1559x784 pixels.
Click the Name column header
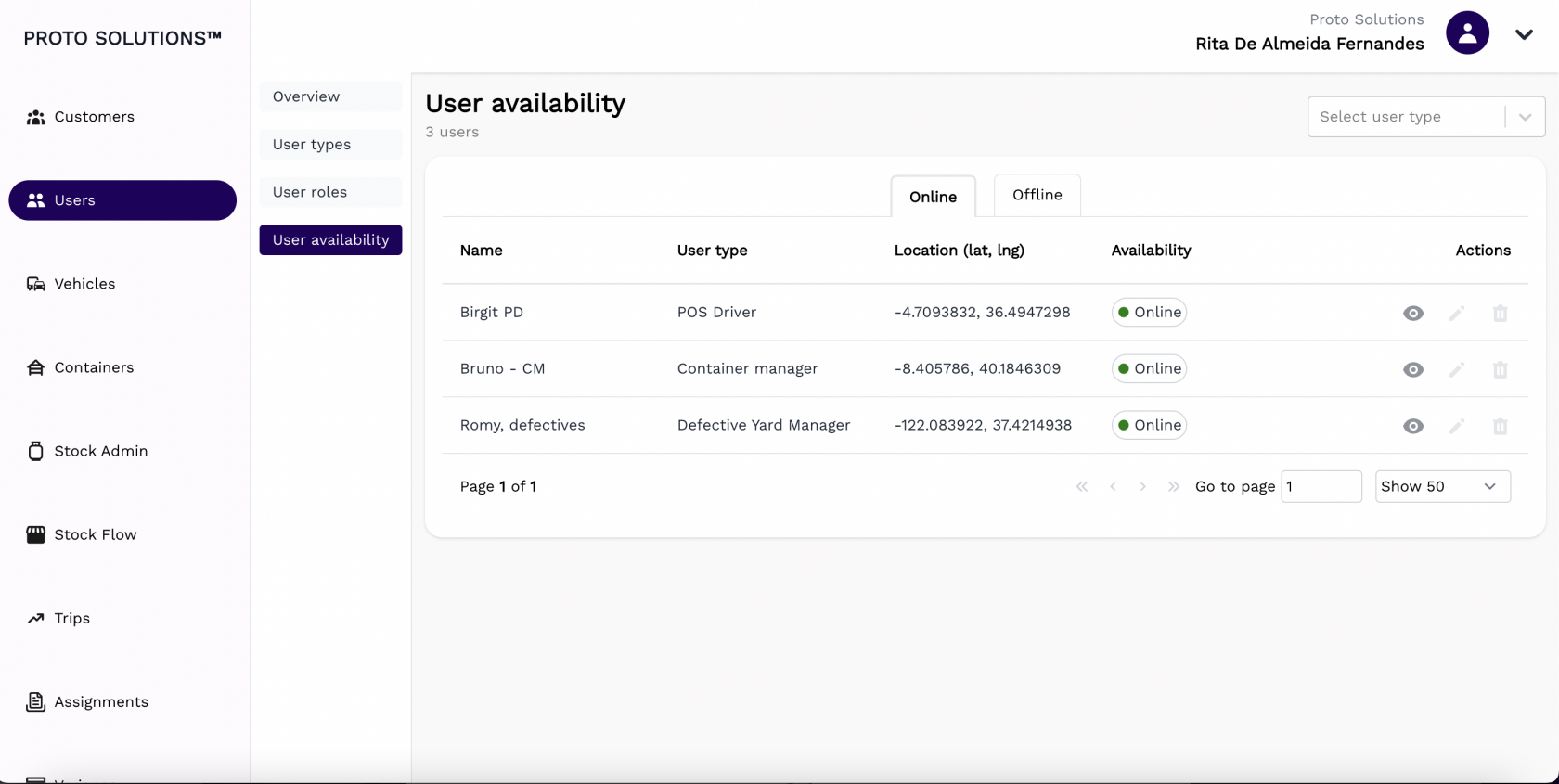(481, 251)
